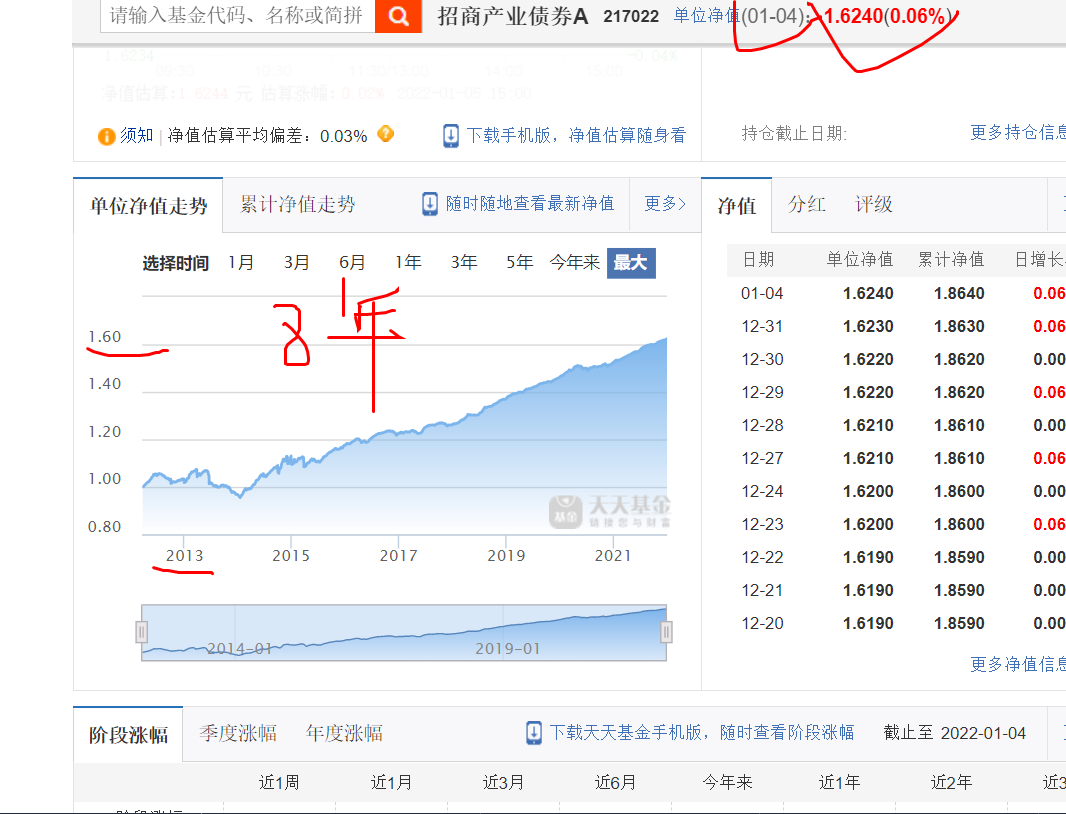1066x814 pixels.
Task: Click phone icon next to 随时随地查看最新净值
Action: [x=430, y=204]
